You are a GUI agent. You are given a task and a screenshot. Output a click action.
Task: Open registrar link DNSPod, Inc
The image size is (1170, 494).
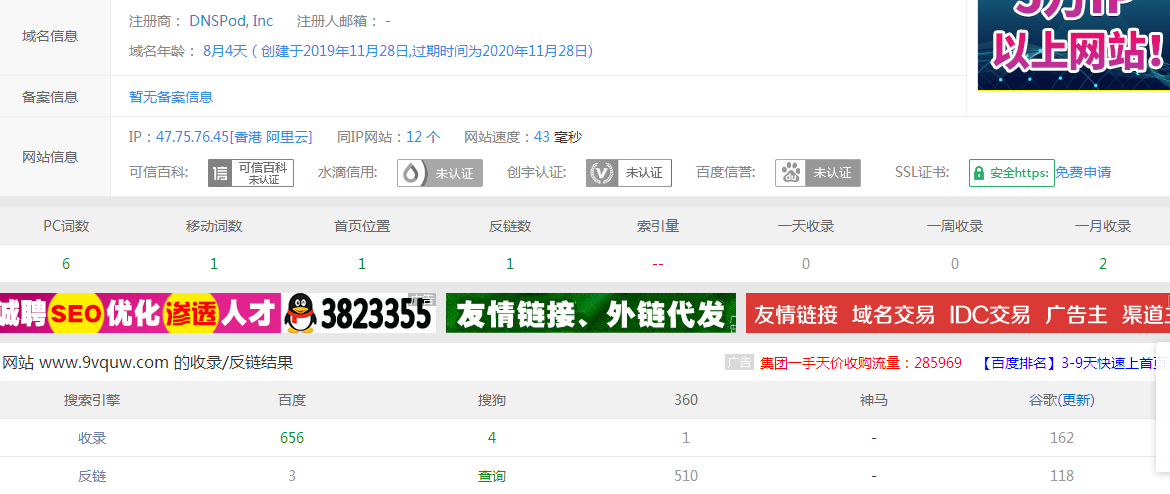(x=231, y=21)
